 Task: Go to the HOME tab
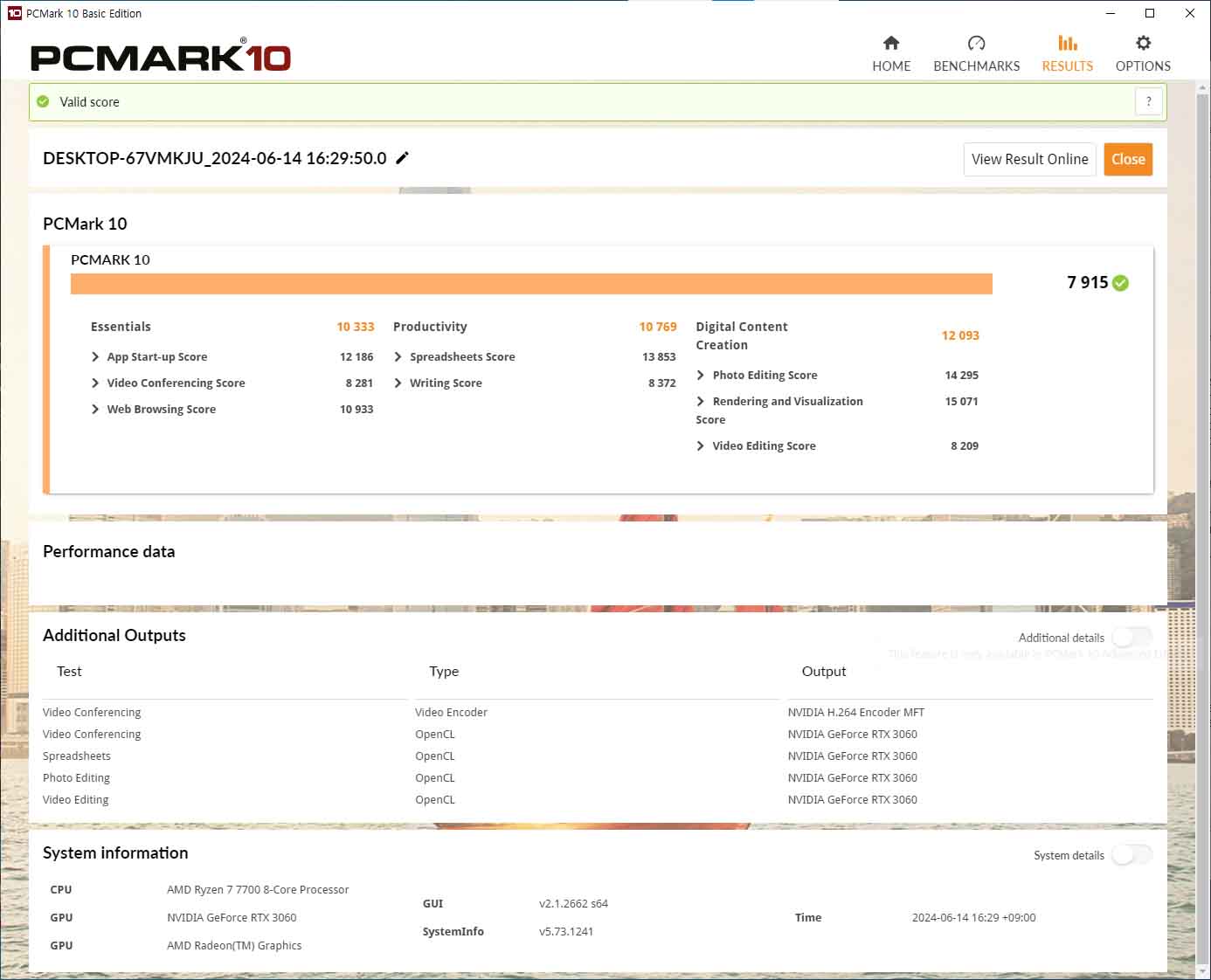pos(891,53)
